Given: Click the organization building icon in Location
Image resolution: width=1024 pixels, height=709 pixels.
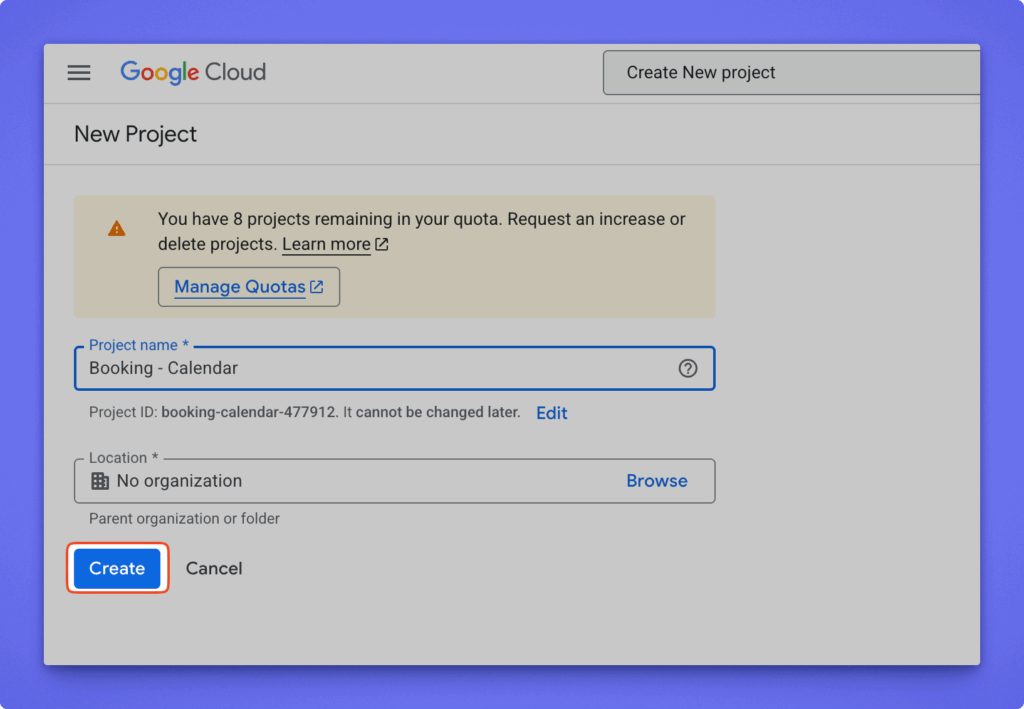Looking at the screenshot, I should pyautogui.click(x=100, y=481).
